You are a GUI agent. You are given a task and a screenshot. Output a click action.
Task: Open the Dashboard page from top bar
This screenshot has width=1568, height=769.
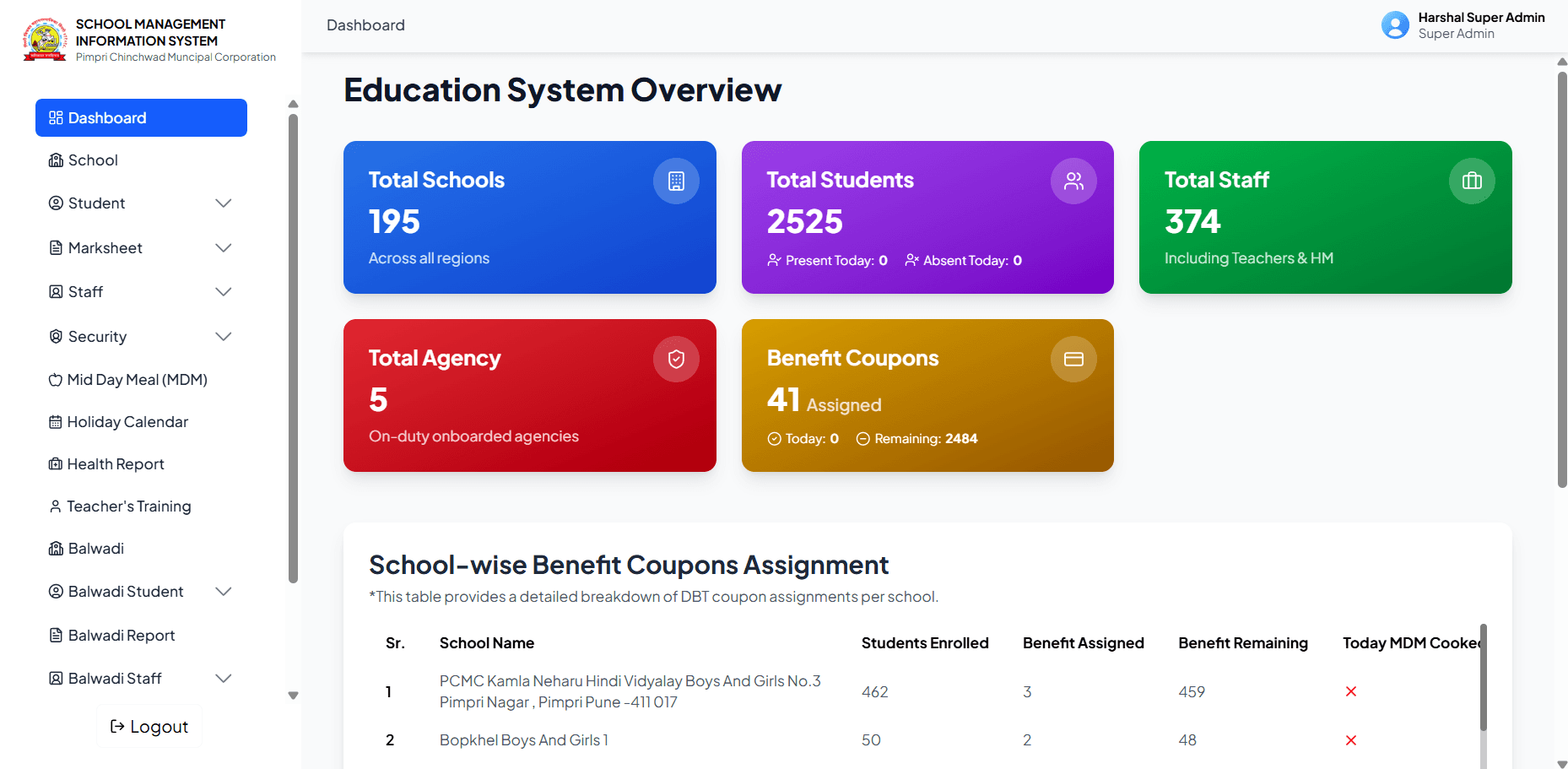pyautogui.click(x=365, y=24)
